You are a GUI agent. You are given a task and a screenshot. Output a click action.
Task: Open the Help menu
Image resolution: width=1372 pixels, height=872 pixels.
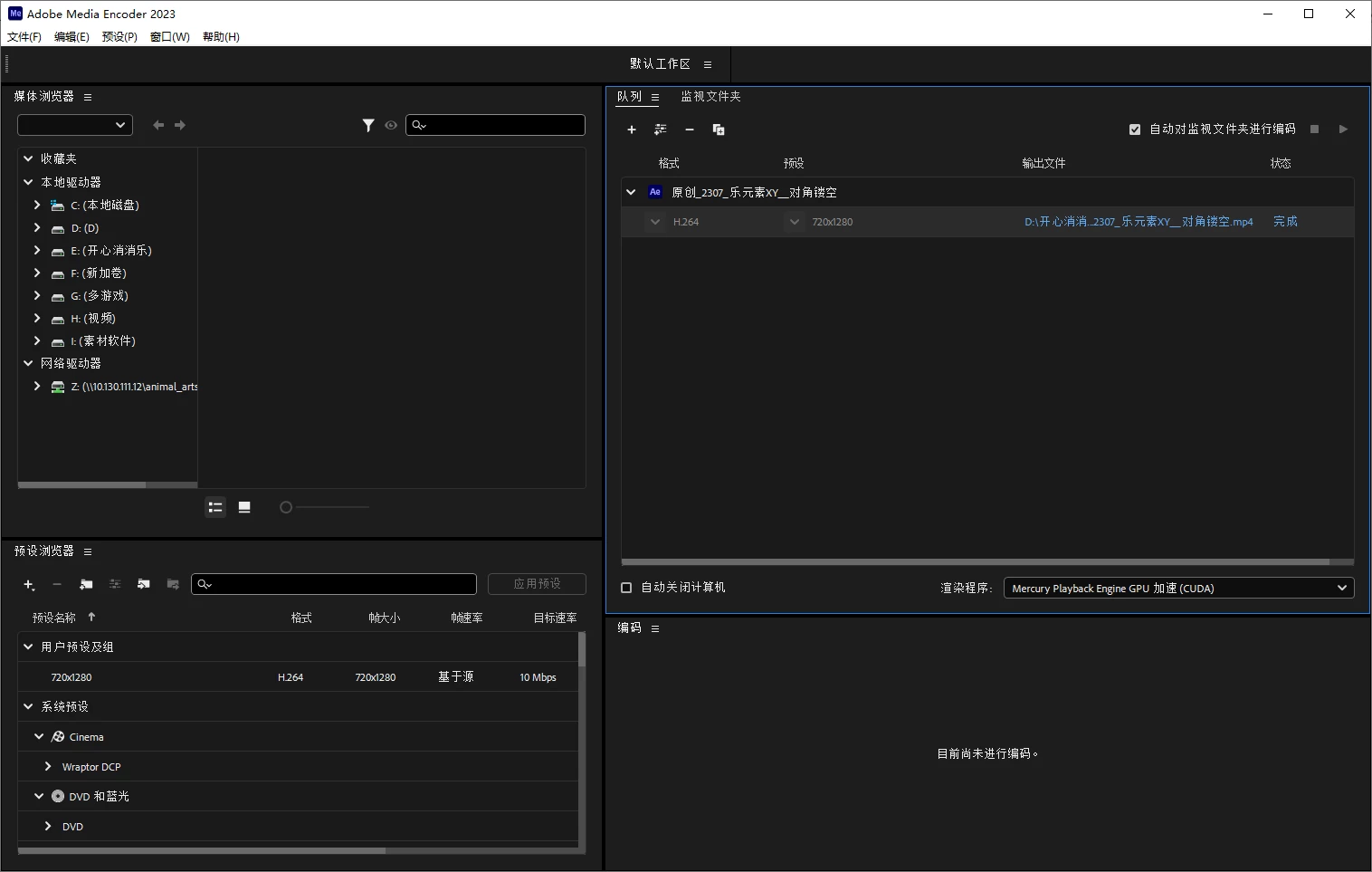tap(221, 37)
